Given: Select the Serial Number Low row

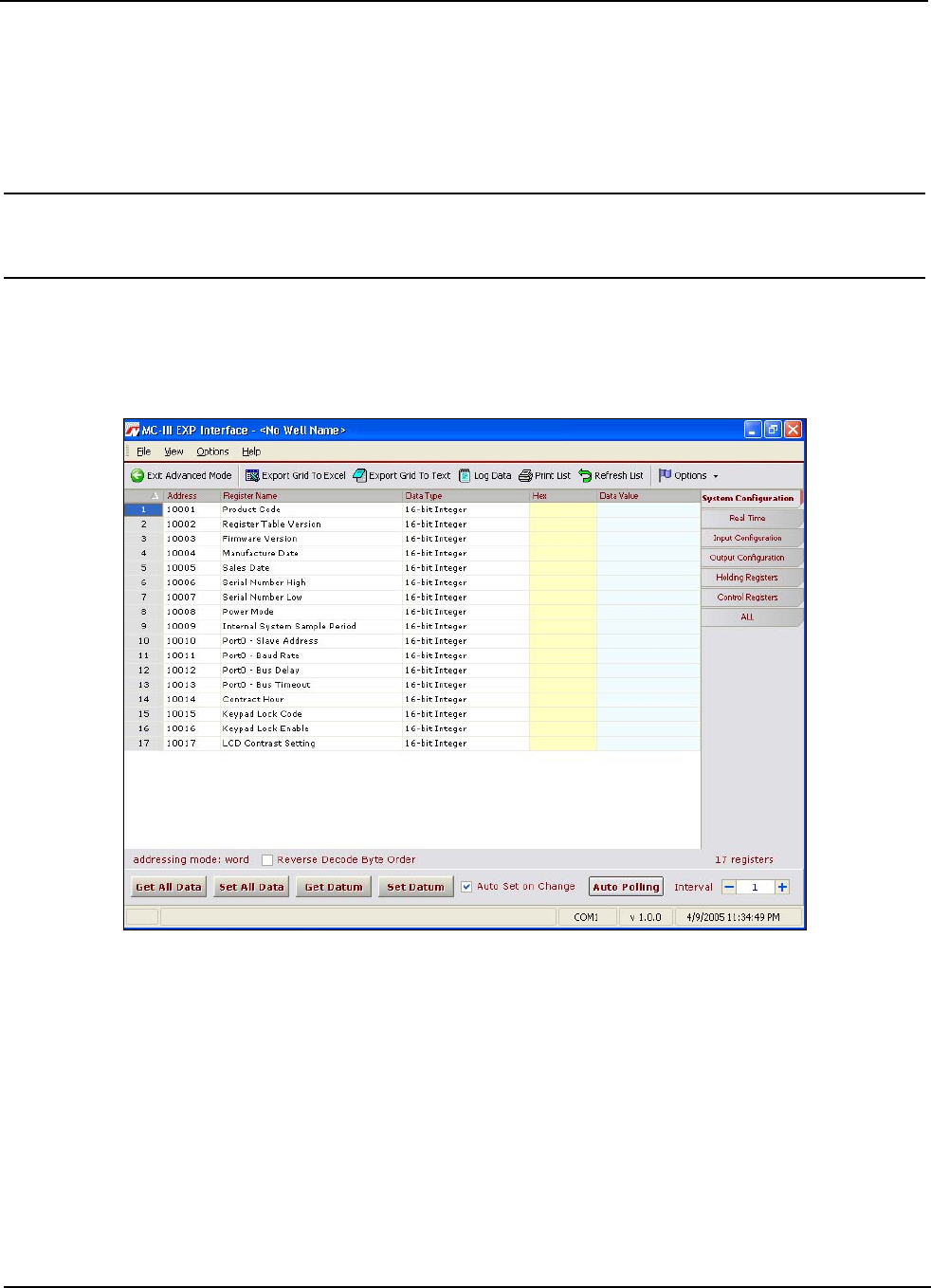Looking at the screenshot, I should (412, 598).
